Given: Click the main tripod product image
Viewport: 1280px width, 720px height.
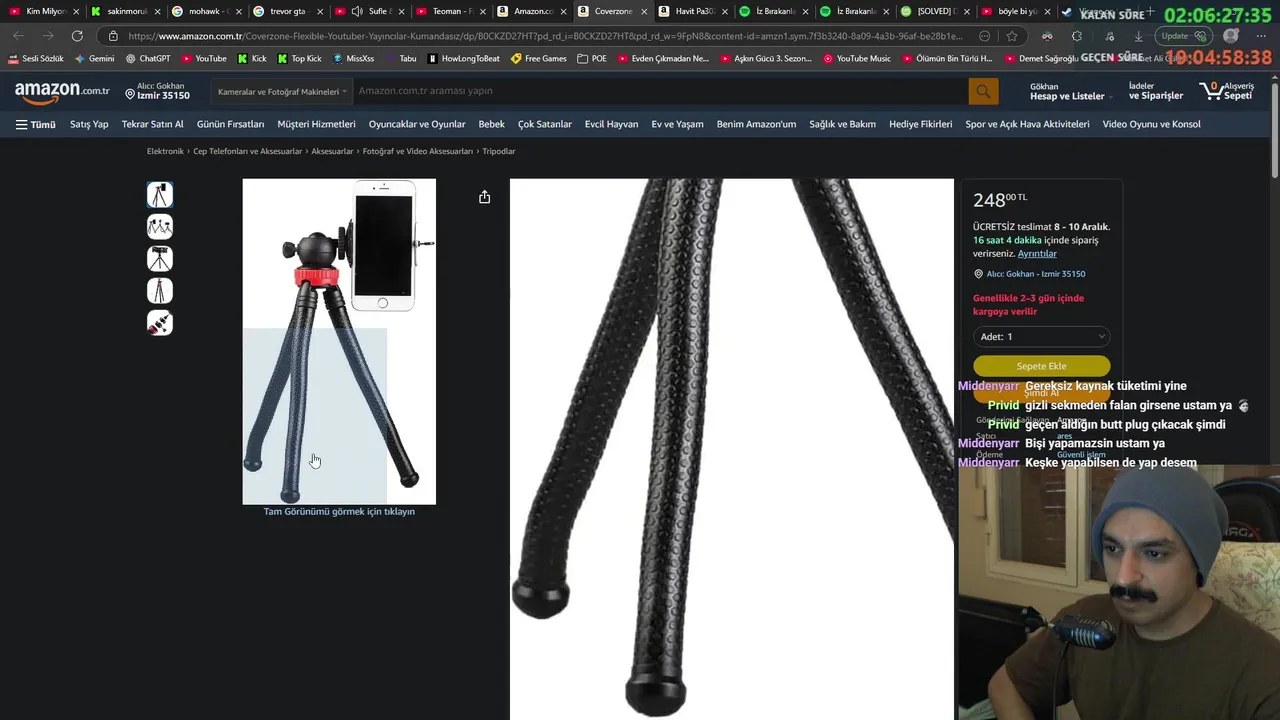Looking at the screenshot, I should point(339,341).
